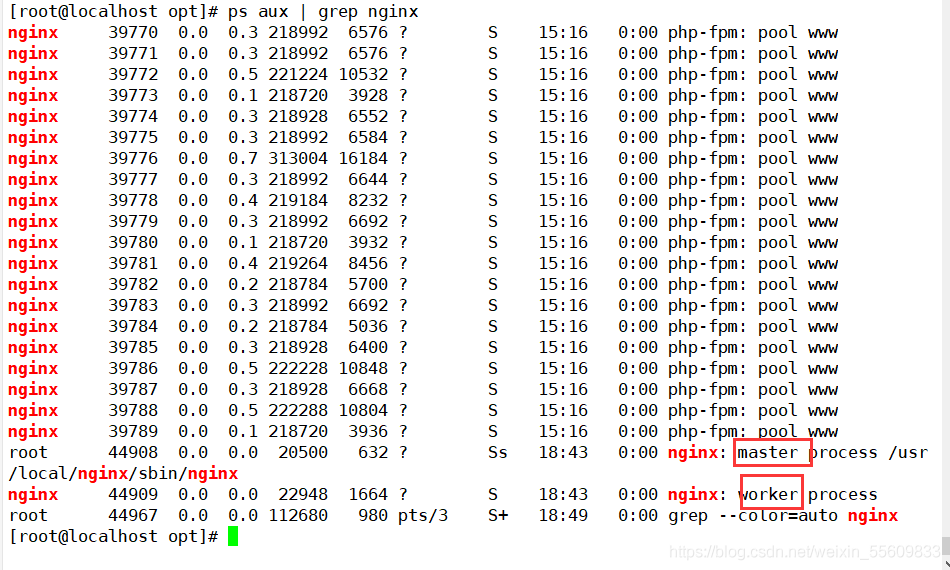Click the path '/local/nginx/sbin/nginx'
The image size is (950, 570).
(x=124, y=473)
